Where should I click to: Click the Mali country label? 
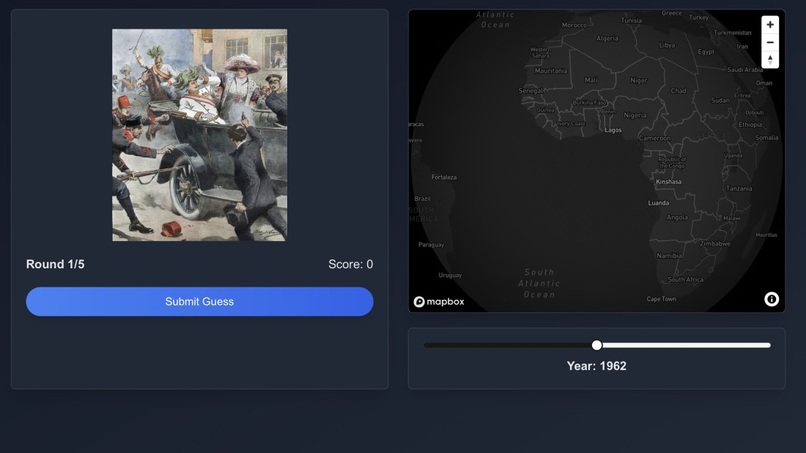click(591, 80)
